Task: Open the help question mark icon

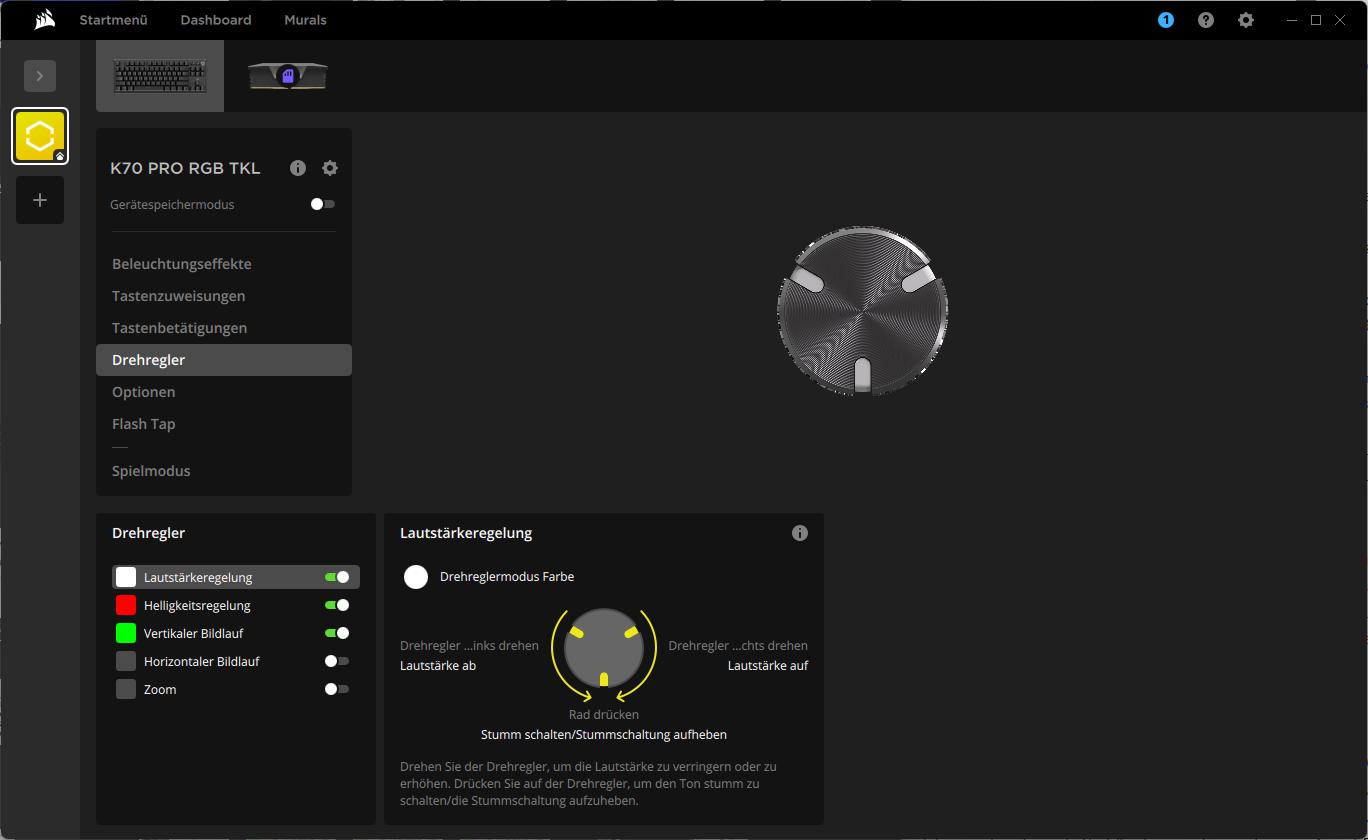Action: 1205,20
